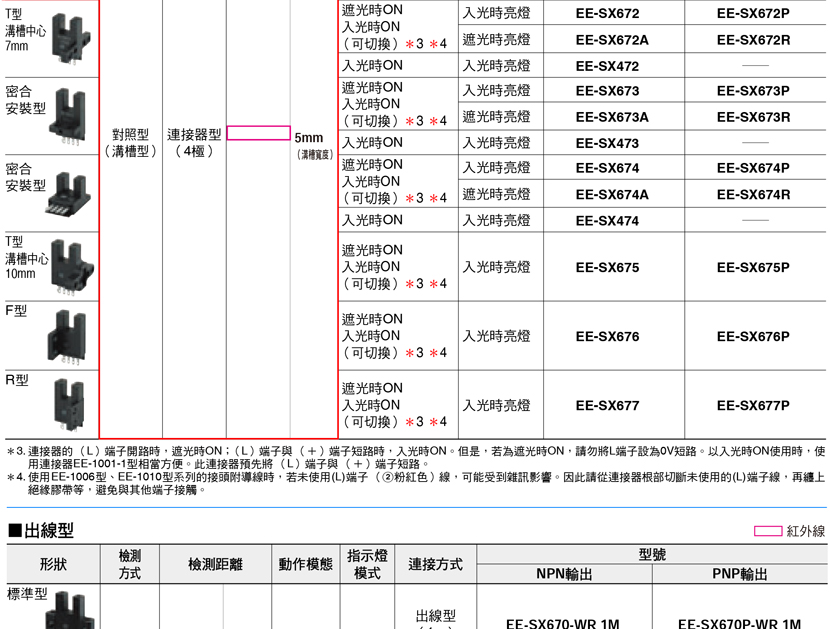Select model number EE-SX673A
This screenshot has height=629, width=830.
[x=612, y=117]
